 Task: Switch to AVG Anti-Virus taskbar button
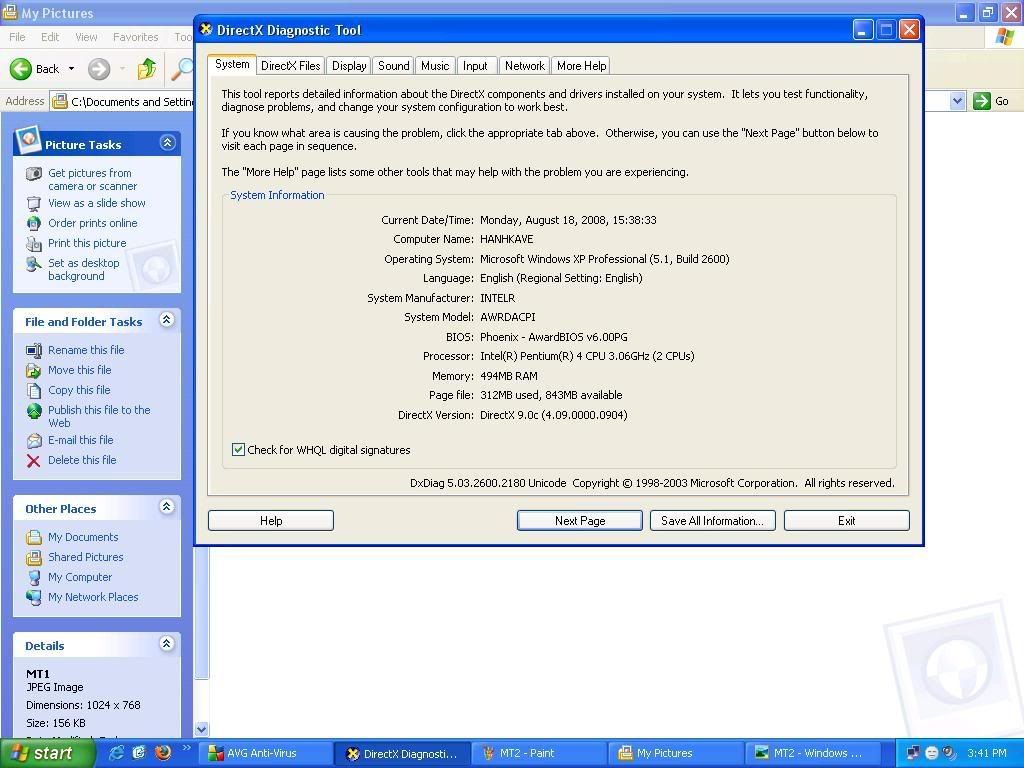tap(266, 753)
